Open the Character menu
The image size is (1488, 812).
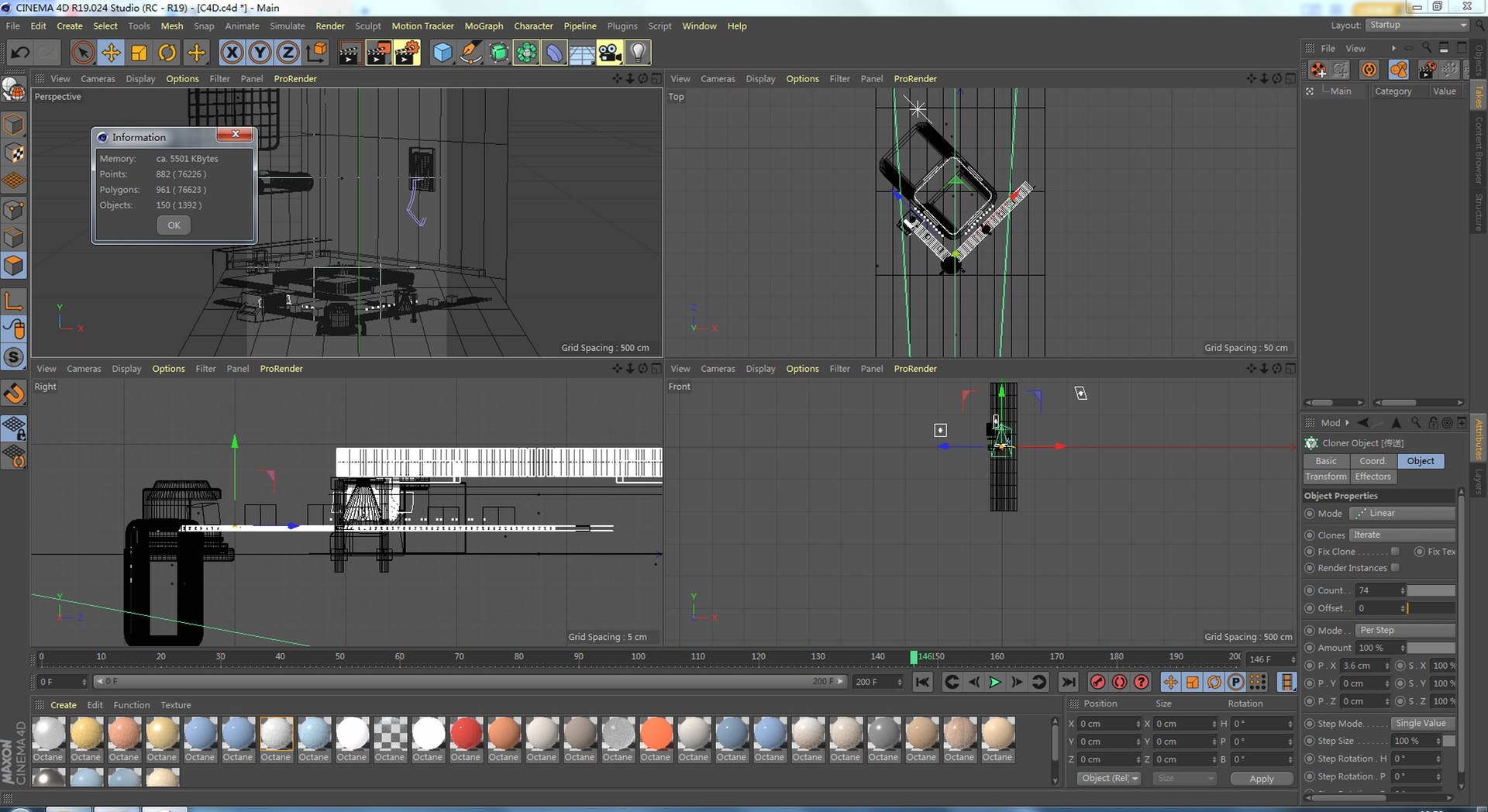533,26
